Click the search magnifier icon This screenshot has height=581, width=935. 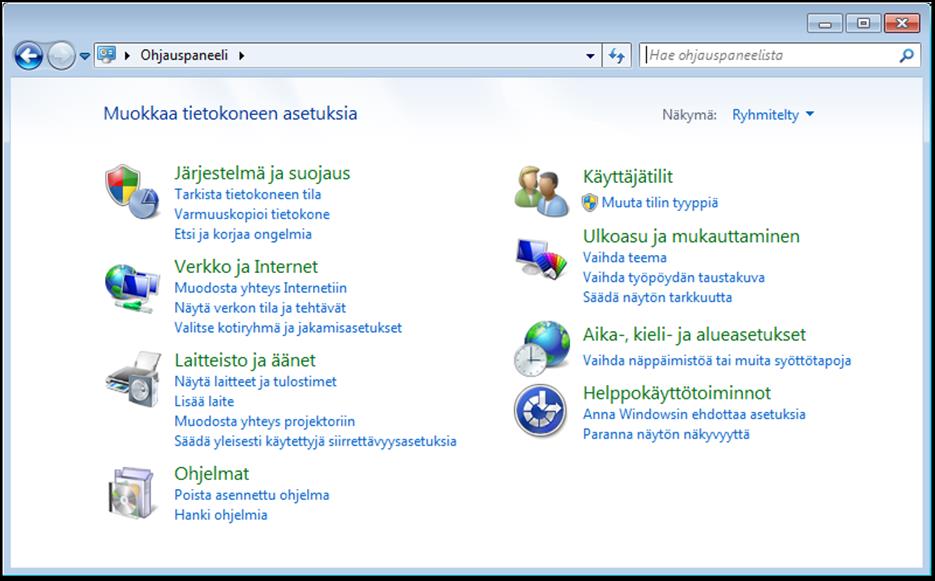(906, 55)
